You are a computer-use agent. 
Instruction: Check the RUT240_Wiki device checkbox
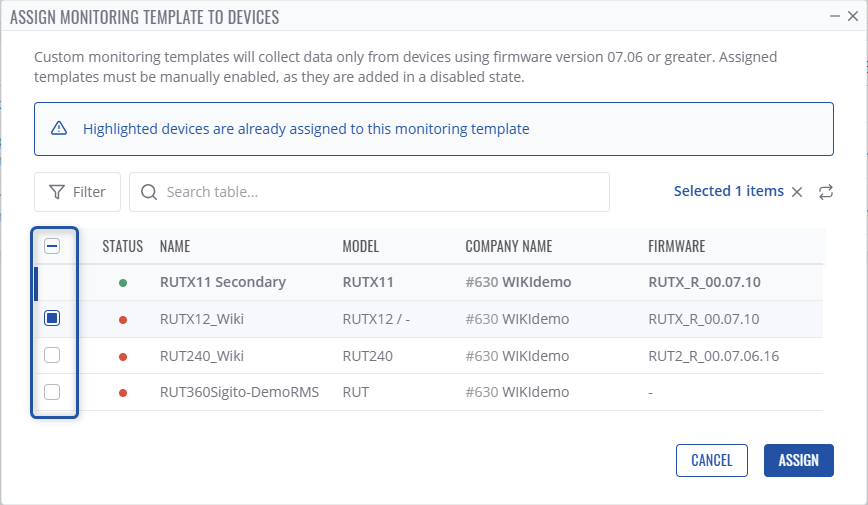pyautogui.click(x=53, y=356)
